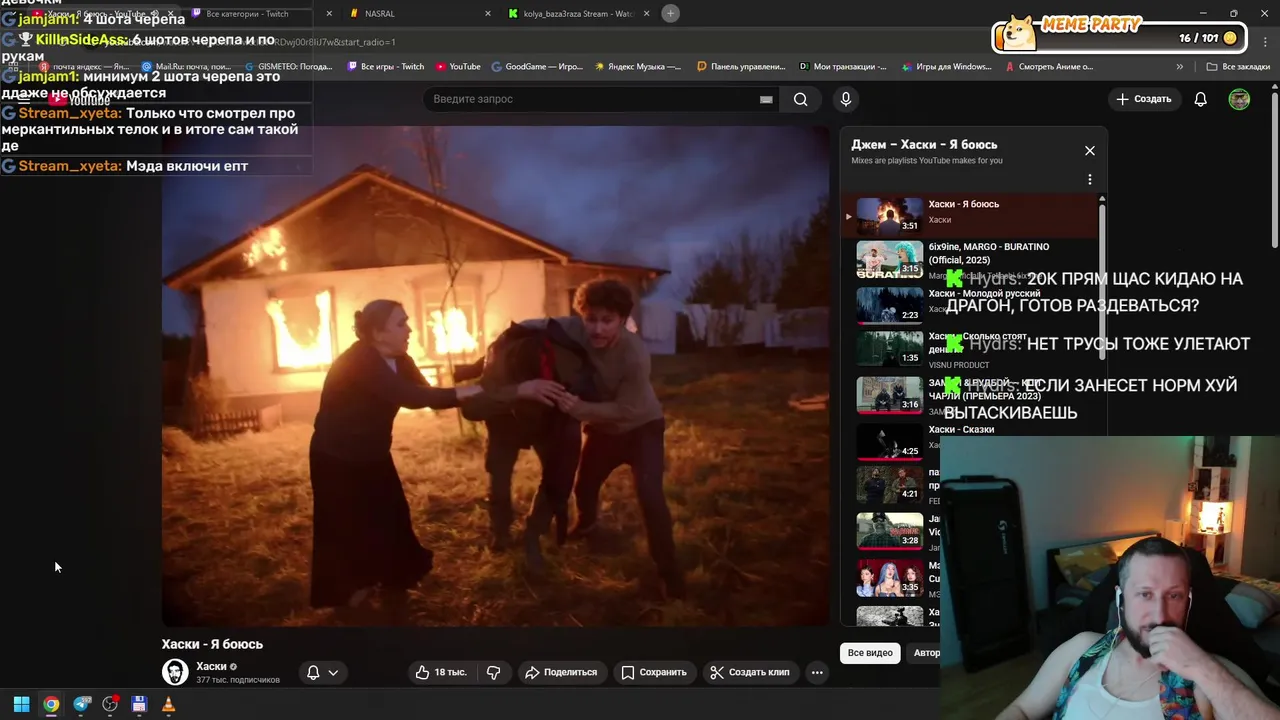The height and width of the screenshot is (720, 1280).
Task: Open YouTube notifications bell in header
Action: point(1201,99)
